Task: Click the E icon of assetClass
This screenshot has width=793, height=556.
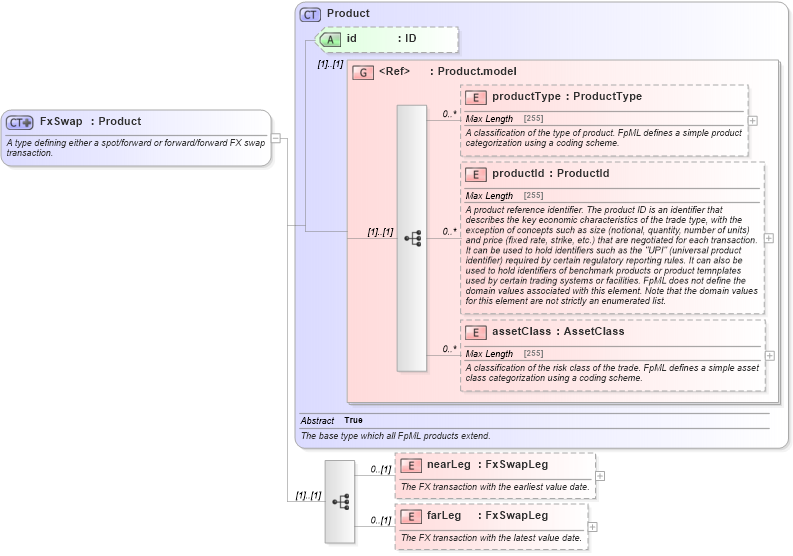Action: coord(476,332)
